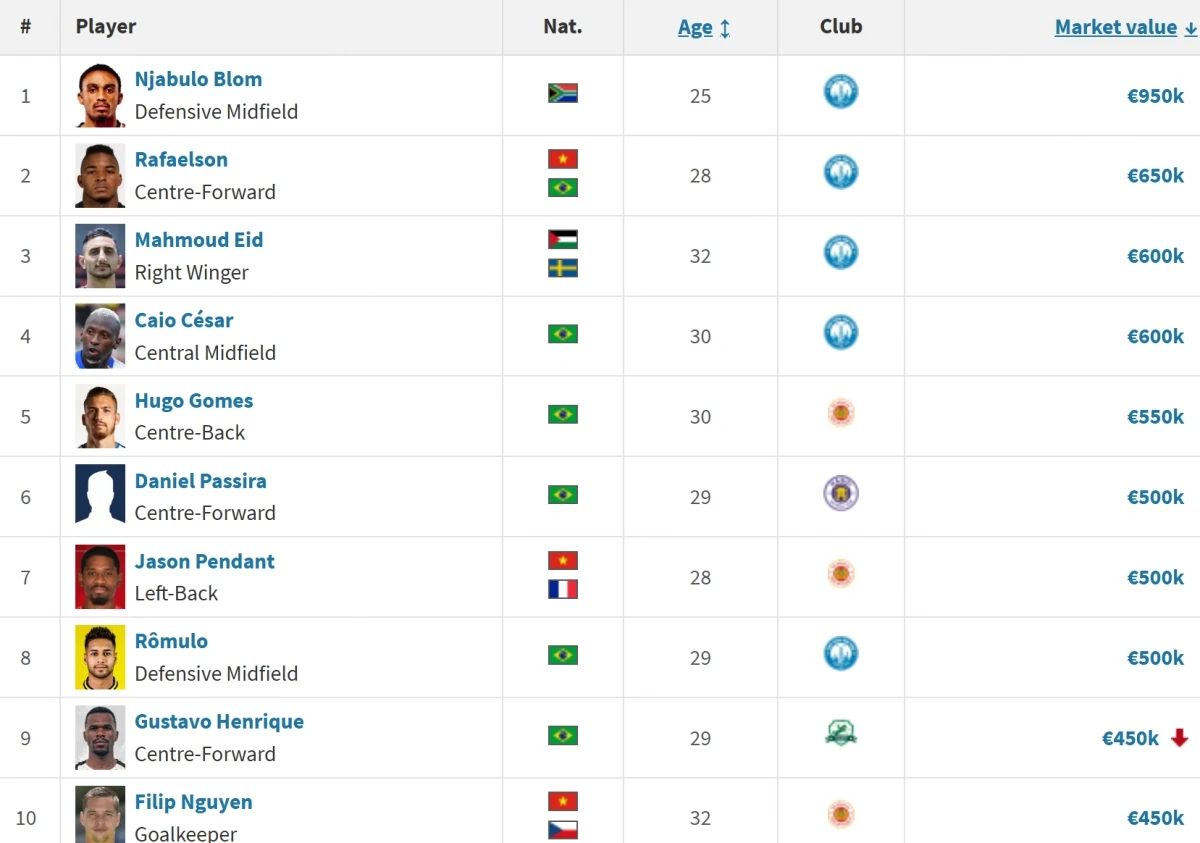
Task: Click the South Africa flag for Njabulo Blom
Action: [x=563, y=94]
